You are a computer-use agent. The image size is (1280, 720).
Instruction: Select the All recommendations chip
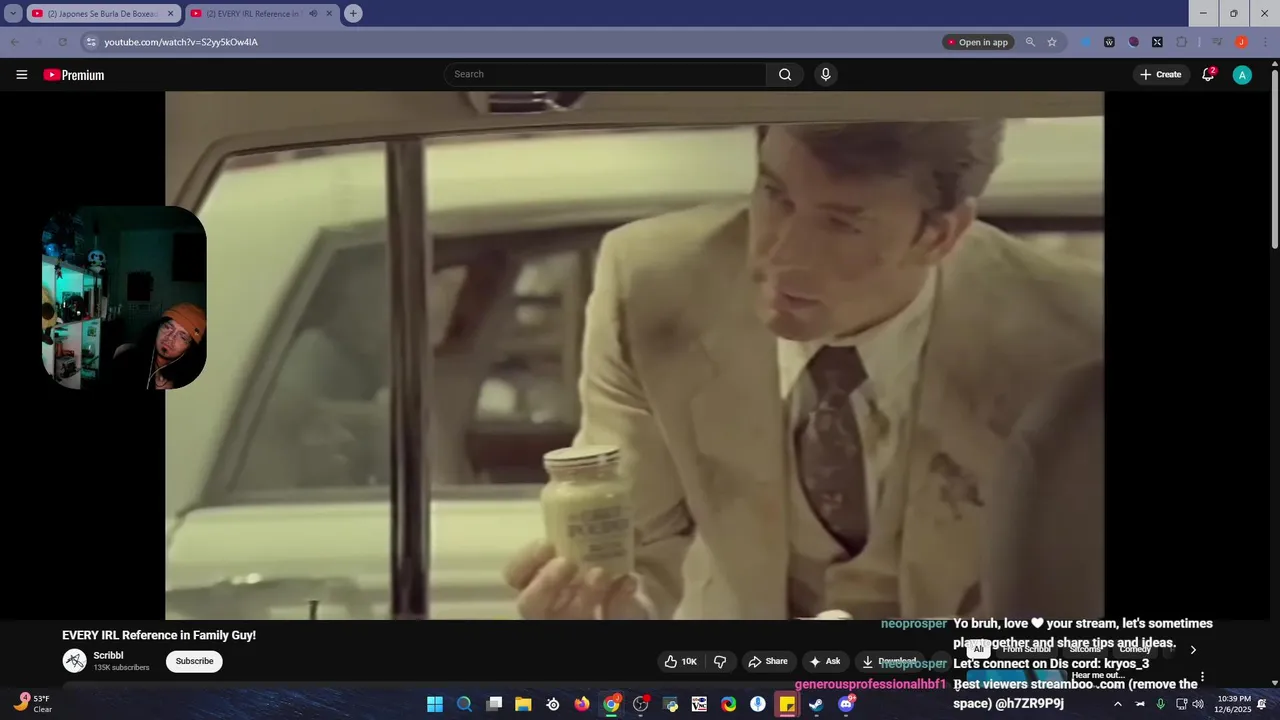click(x=979, y=650)
